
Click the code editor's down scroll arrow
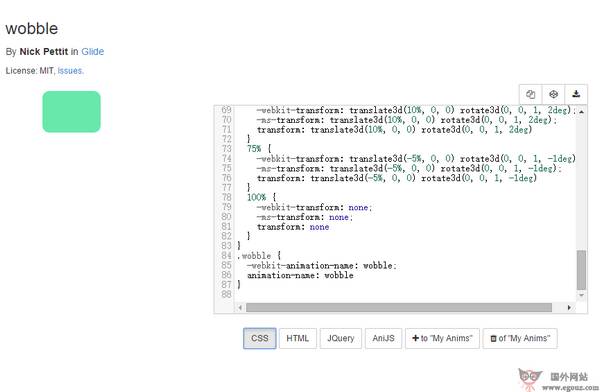click(581, 295)
